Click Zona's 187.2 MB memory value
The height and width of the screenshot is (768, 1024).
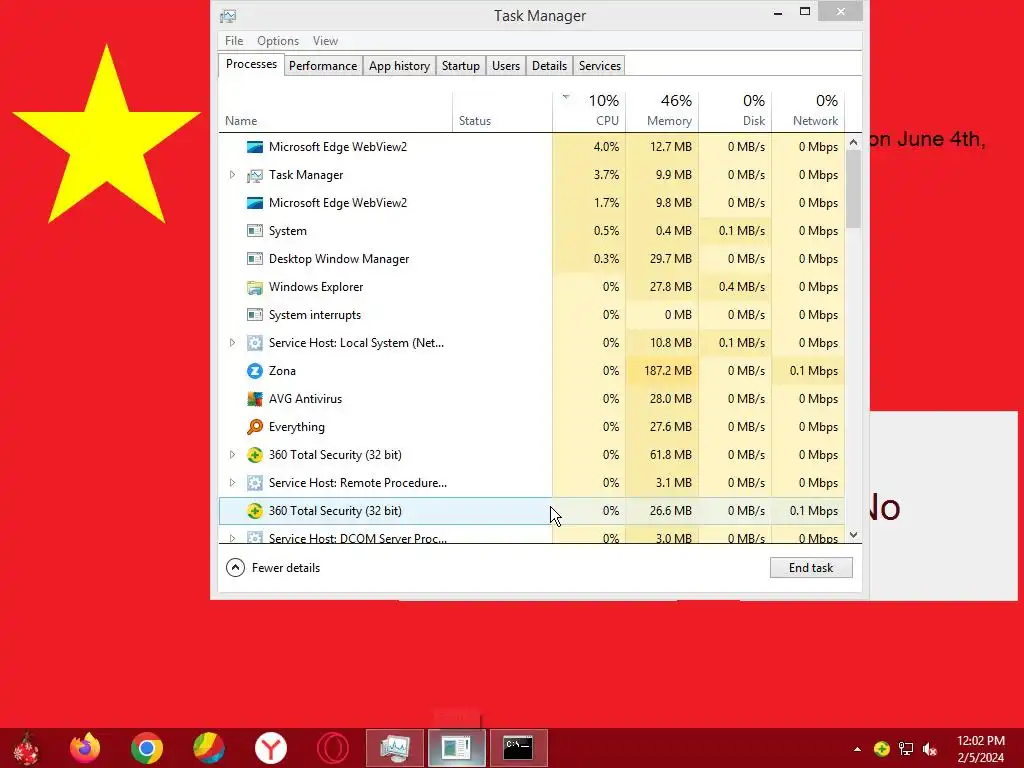tap(667, 371)
